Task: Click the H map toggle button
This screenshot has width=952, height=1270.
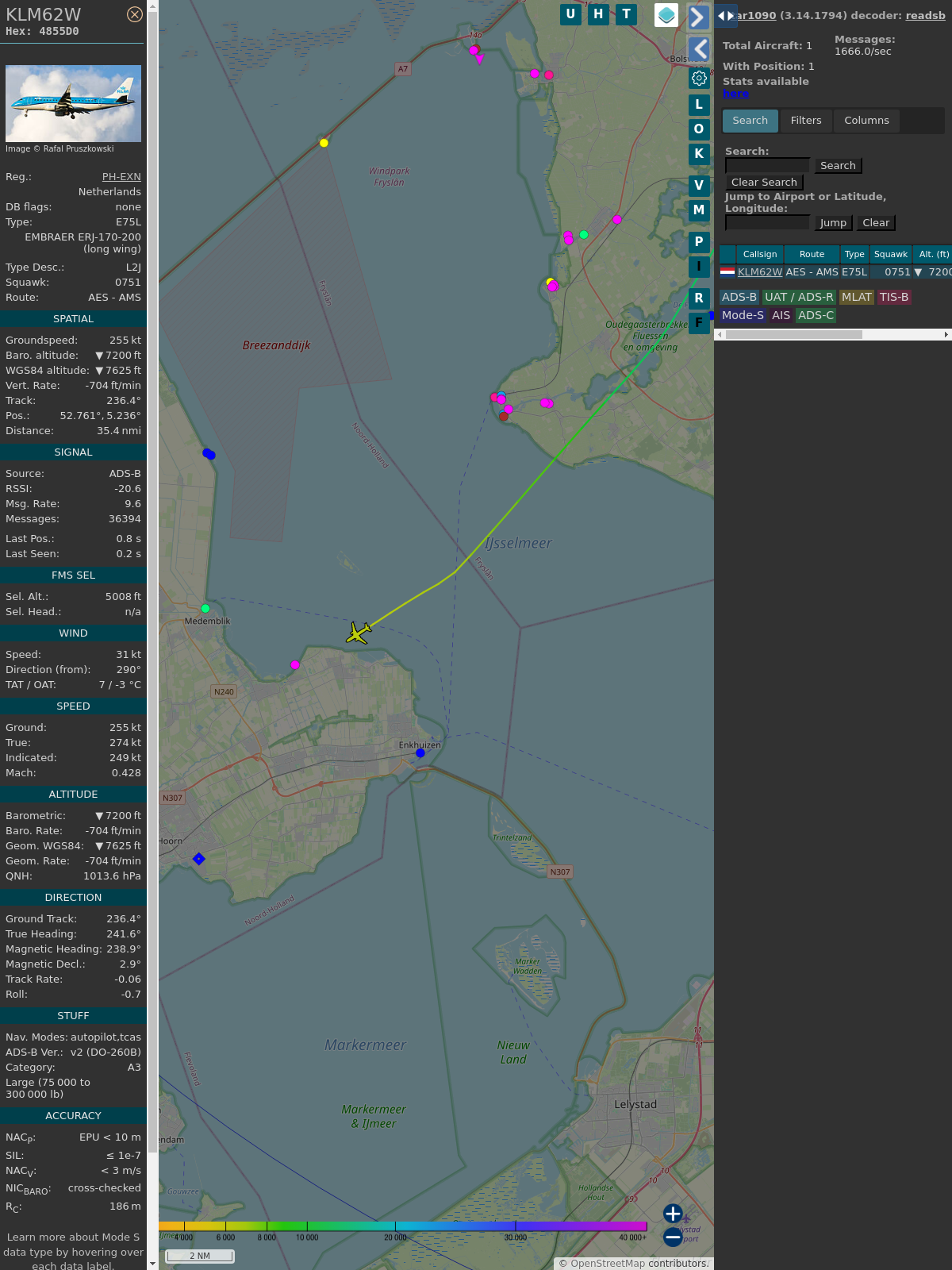Action: [x=598, y=14]
